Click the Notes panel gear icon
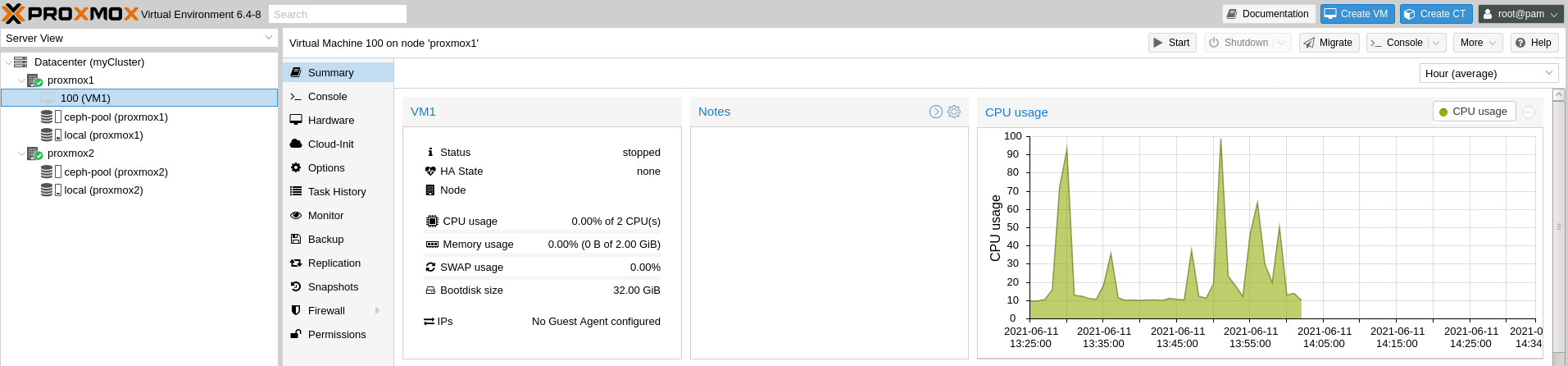Viewport: 1568px width, 366px height. coord(954,112)
